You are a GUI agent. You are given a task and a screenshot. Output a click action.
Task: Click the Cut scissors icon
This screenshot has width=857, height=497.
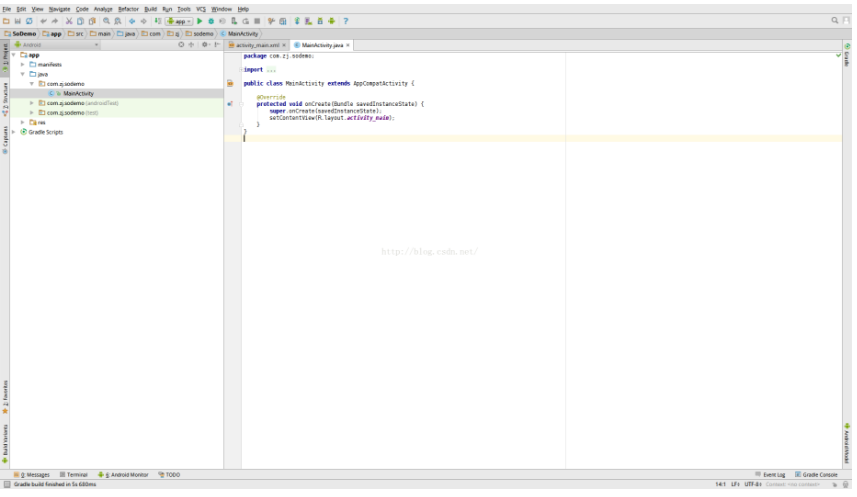(x=69, y=21)
